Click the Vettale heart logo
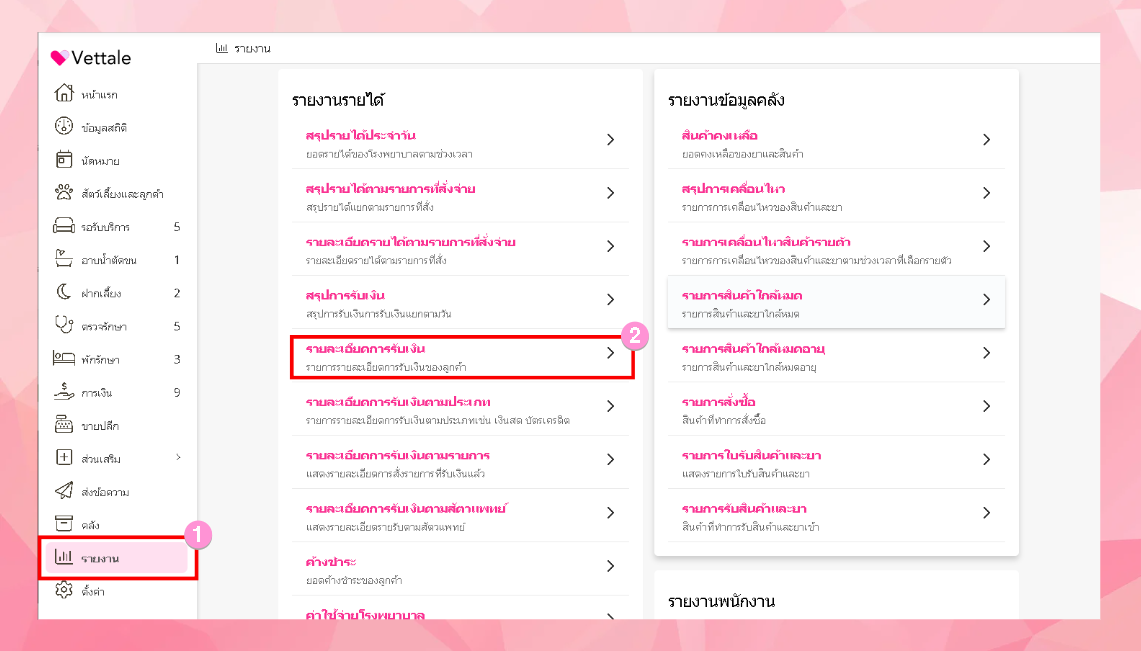1141x651 pixels. click(59, 58)
